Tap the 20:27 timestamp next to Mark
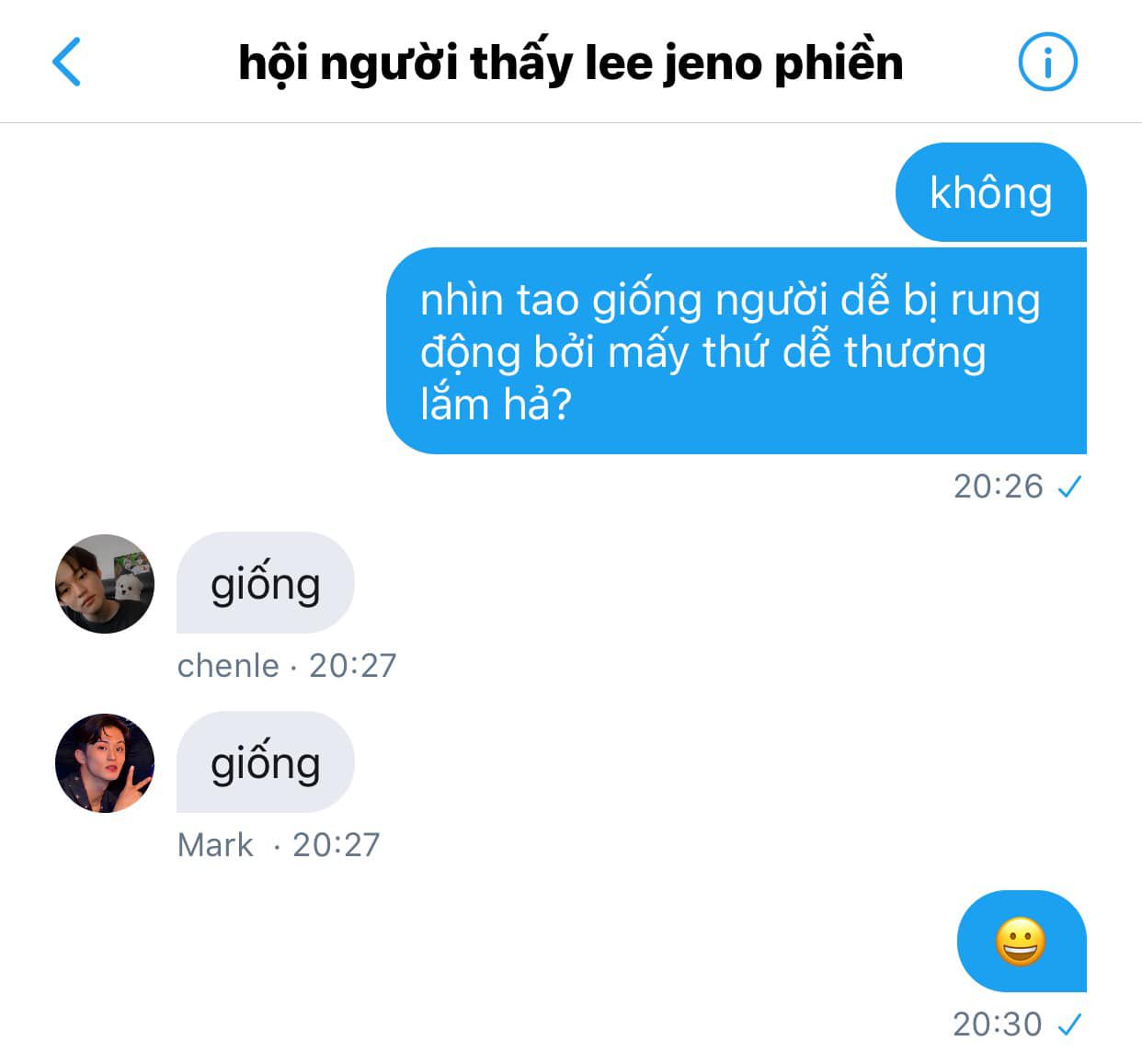This screenshot has height=1064, width=1142. click(x=337, y=844)
